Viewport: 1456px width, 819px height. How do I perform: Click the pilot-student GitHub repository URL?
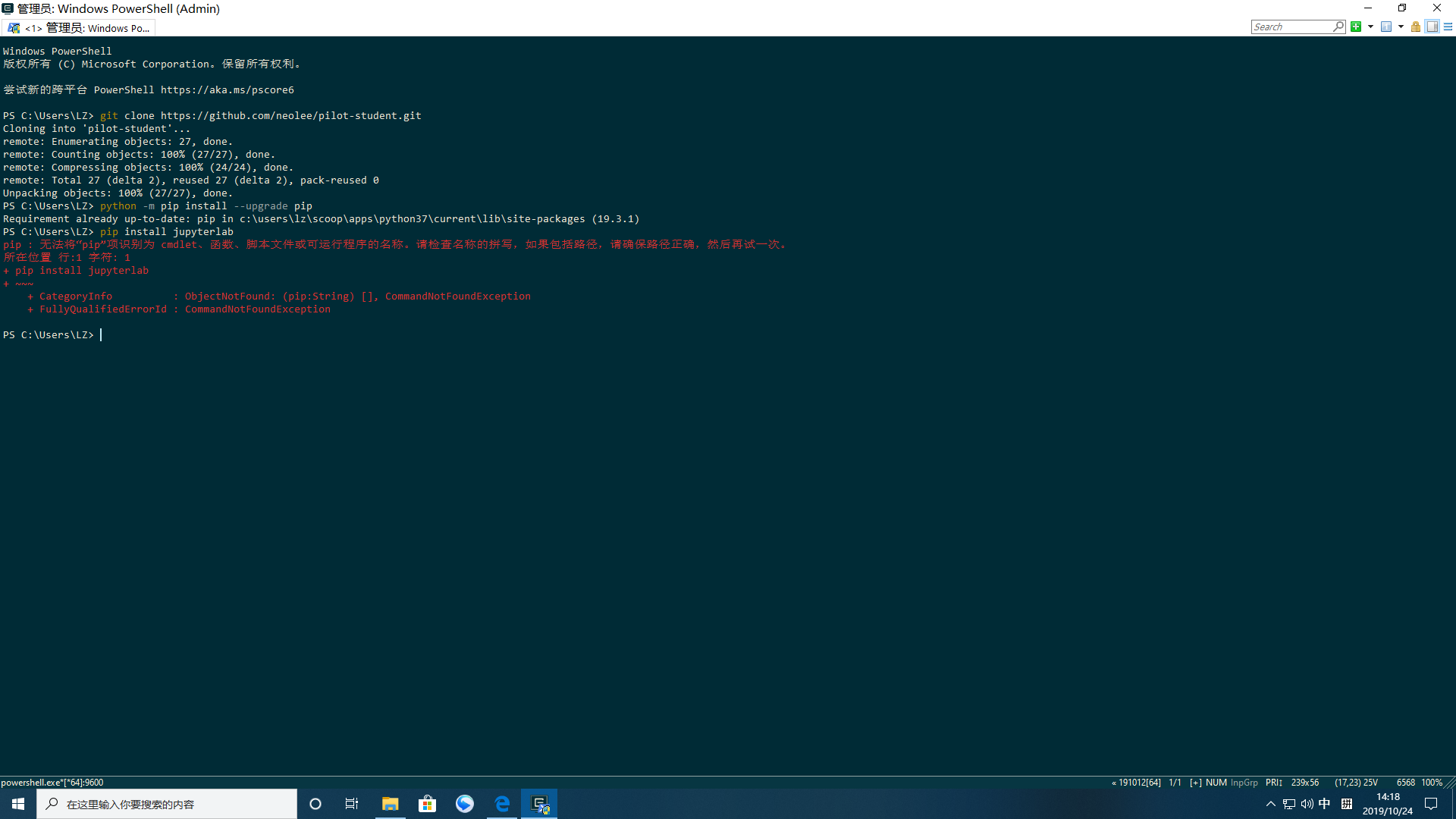click(x=291, y=115)
